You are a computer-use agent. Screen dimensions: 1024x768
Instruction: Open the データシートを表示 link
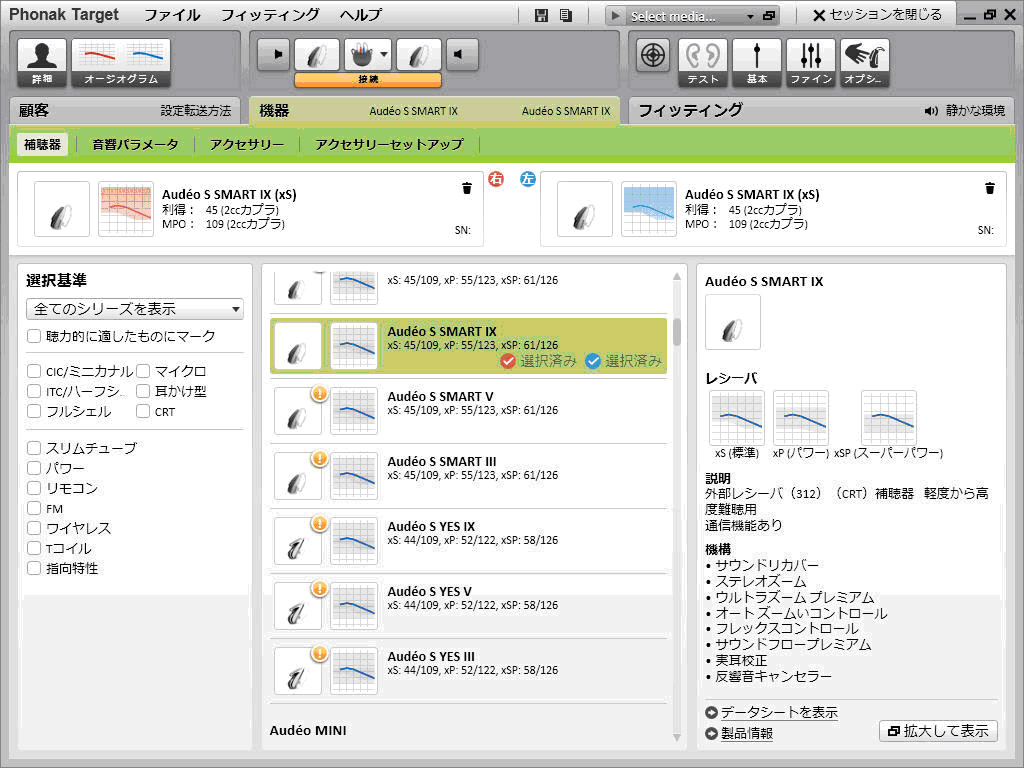pos(779,712)
